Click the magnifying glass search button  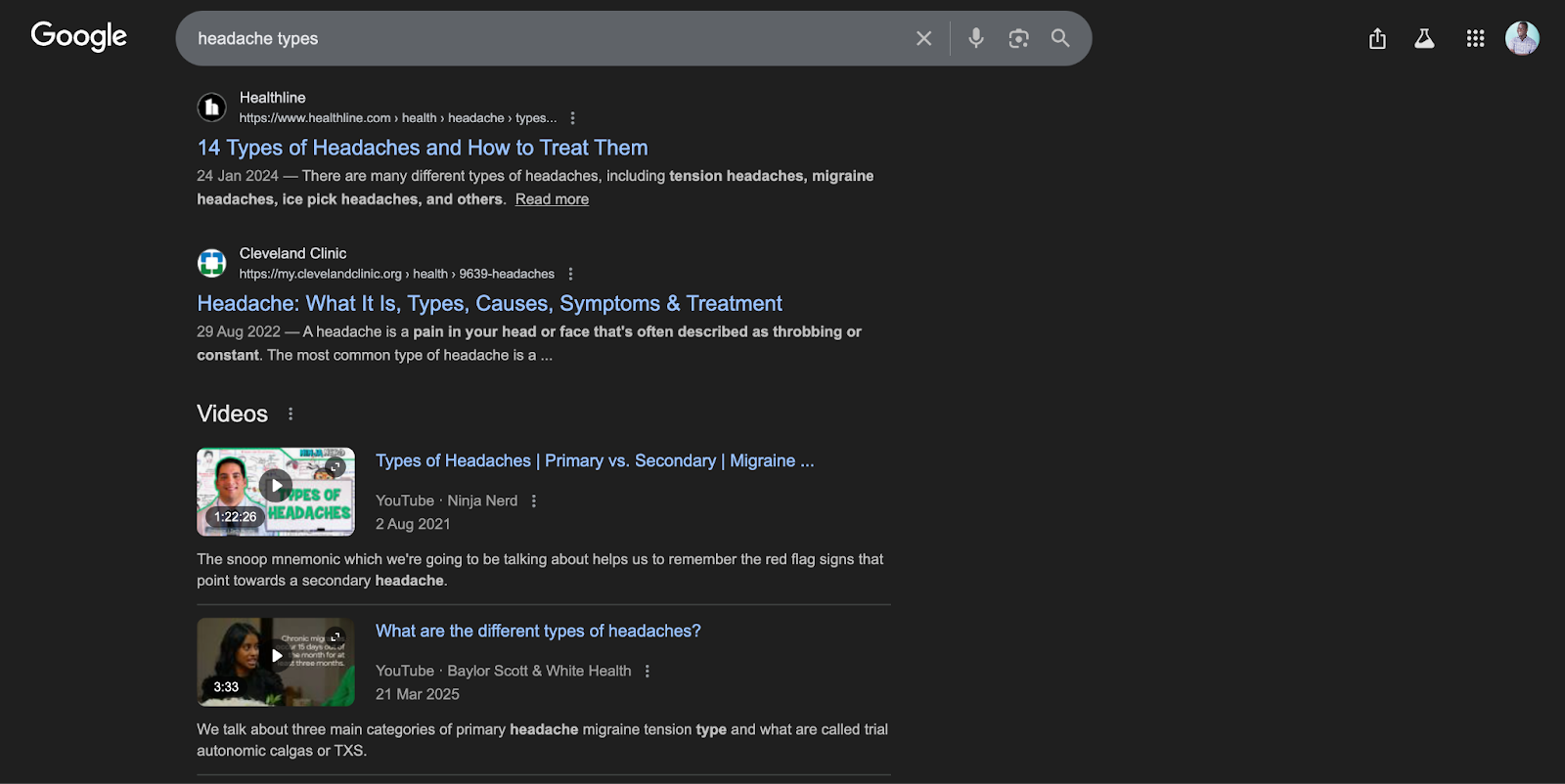coord(1060,38)
